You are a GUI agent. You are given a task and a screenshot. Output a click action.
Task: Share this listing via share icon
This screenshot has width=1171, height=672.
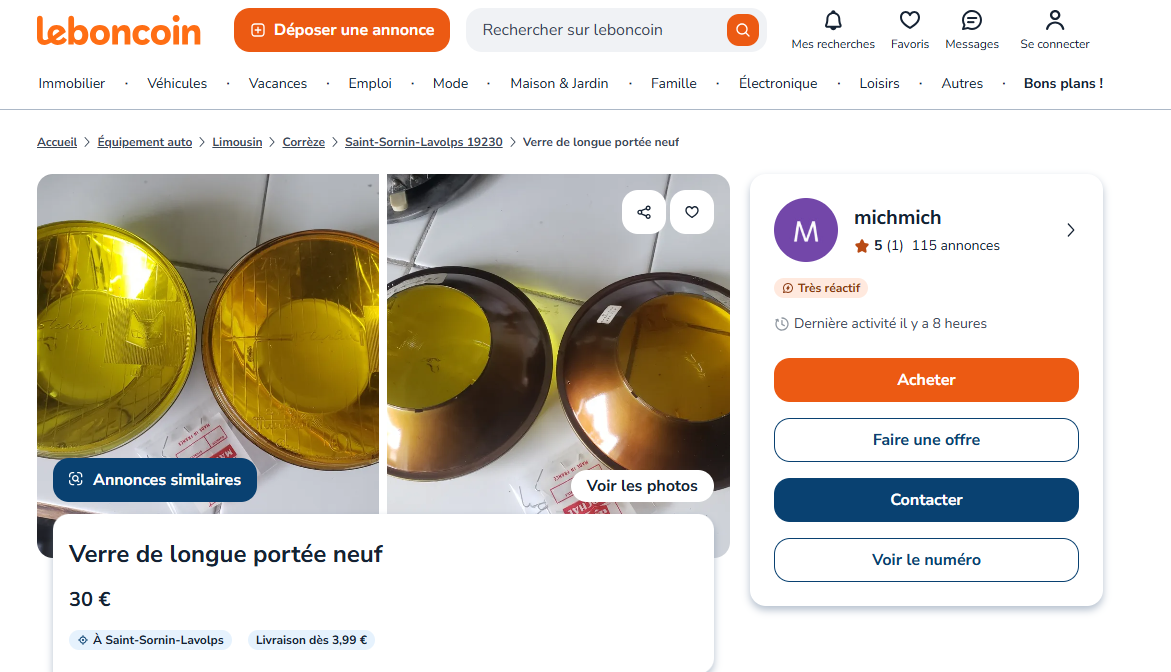(x=644, y=212)
